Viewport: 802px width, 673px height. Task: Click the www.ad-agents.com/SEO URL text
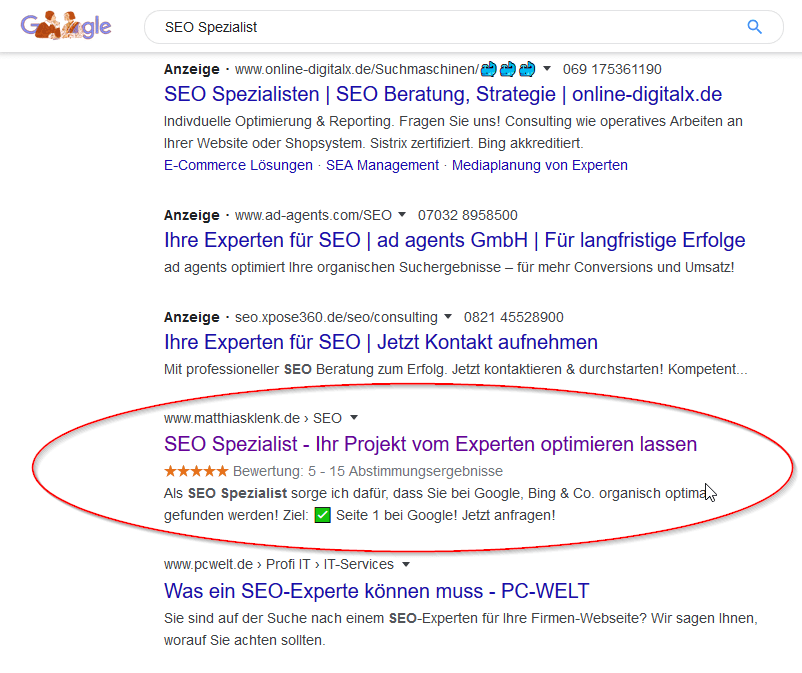point(313,215)
